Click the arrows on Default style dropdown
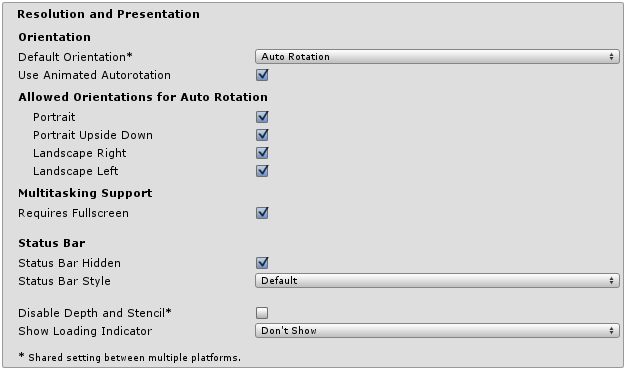 click(x=611, y=281)
